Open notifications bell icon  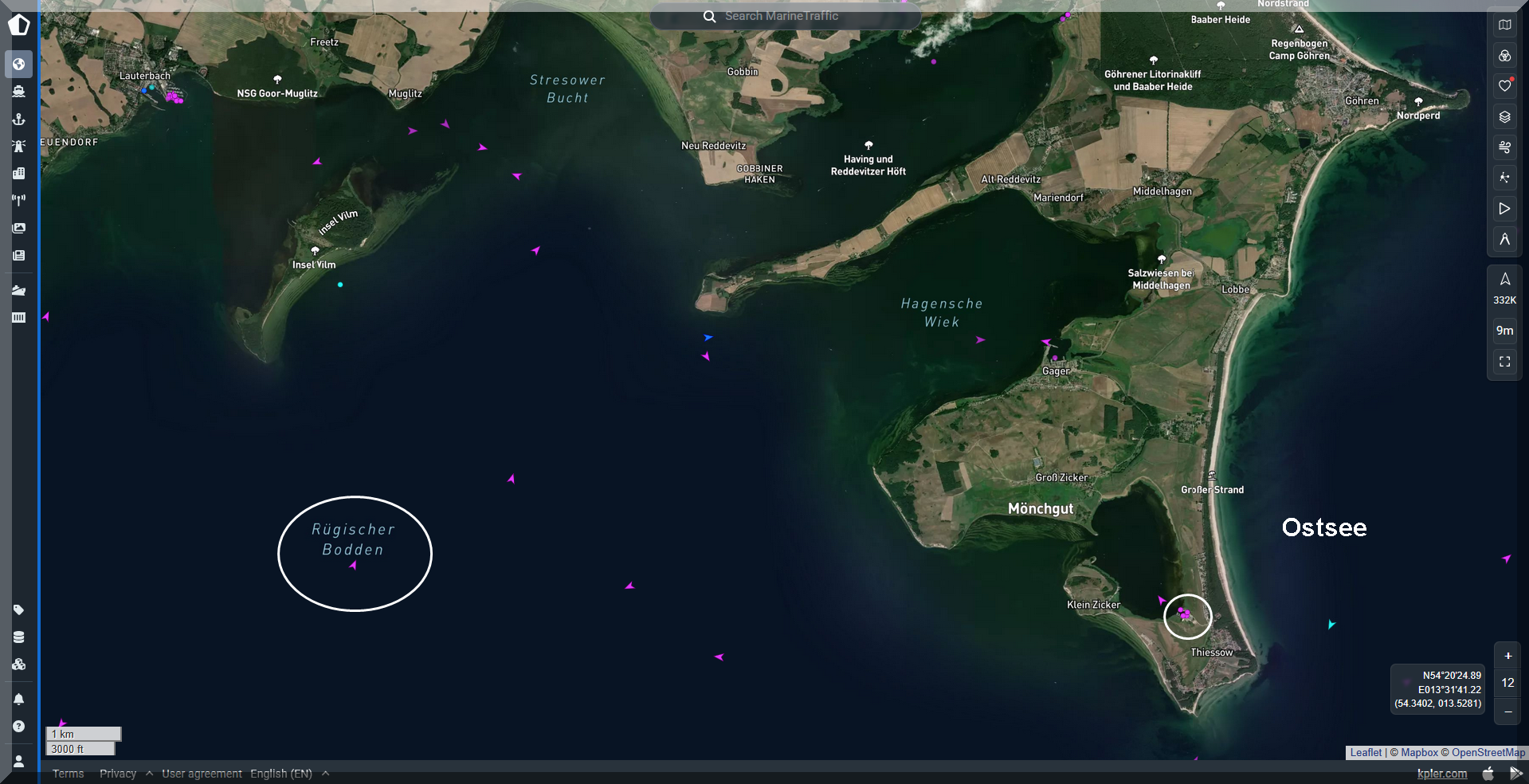click(x=19, y=699)
